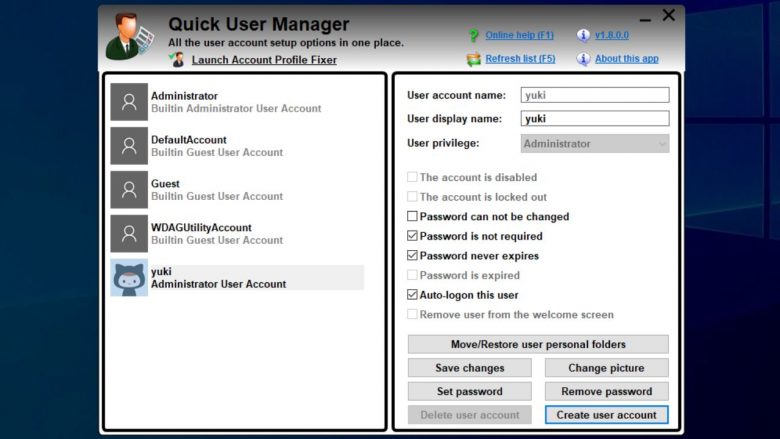Toggle 'Remove user from the welcome screen'

[412, 314]
